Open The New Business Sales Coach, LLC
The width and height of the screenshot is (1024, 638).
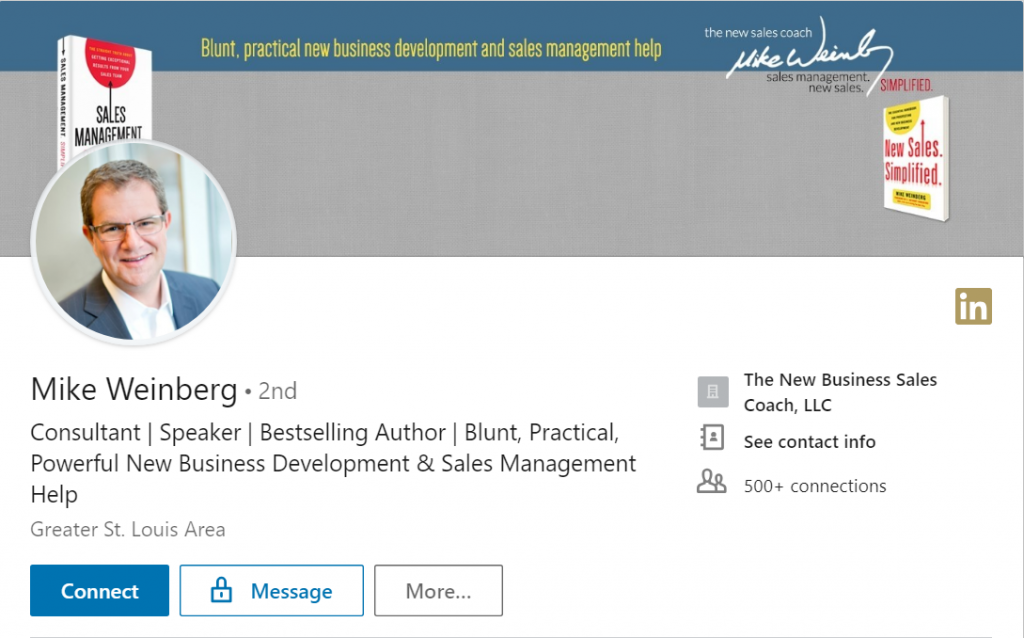[840, 392]
